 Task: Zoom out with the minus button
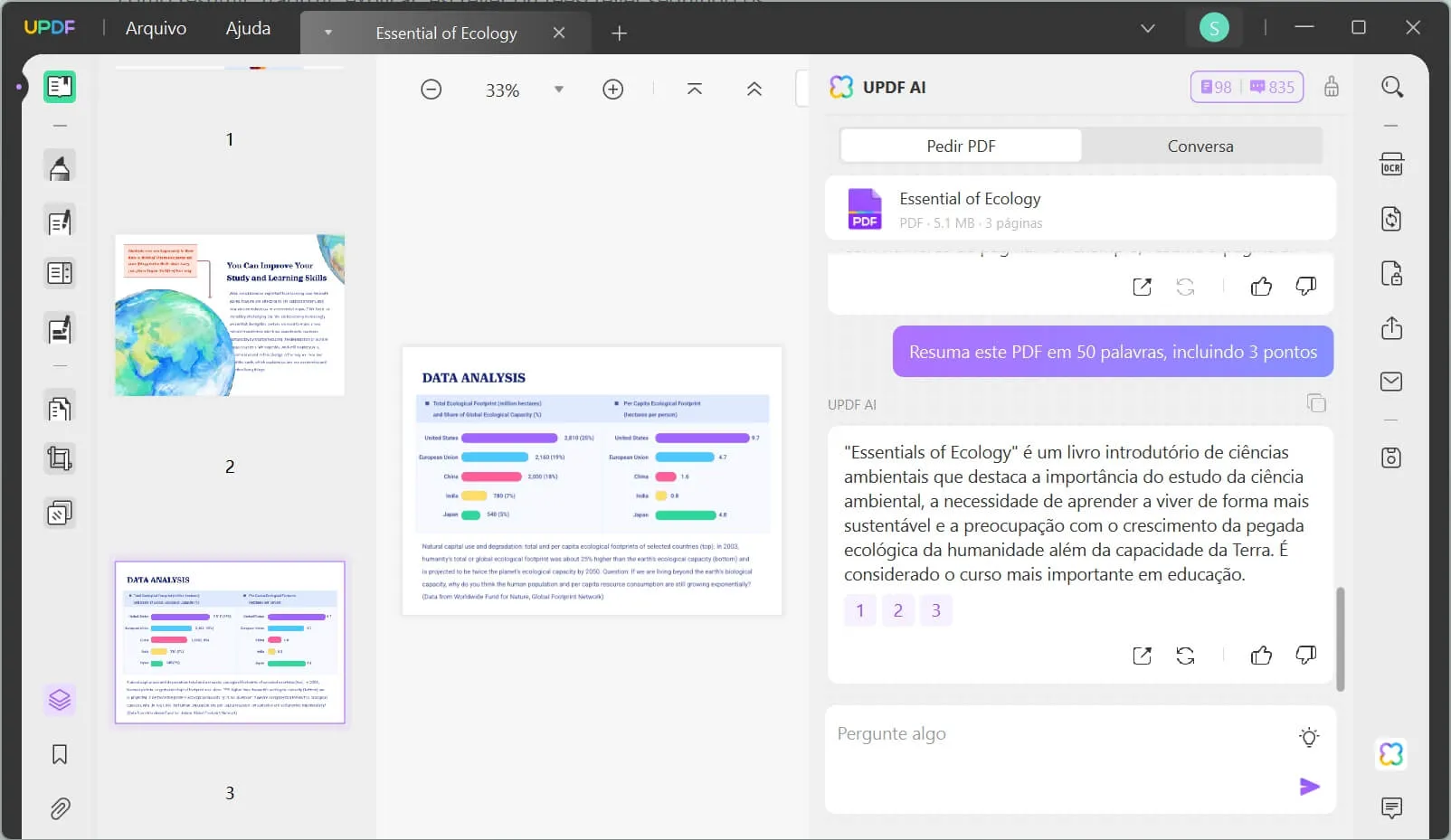coord(432,90)
